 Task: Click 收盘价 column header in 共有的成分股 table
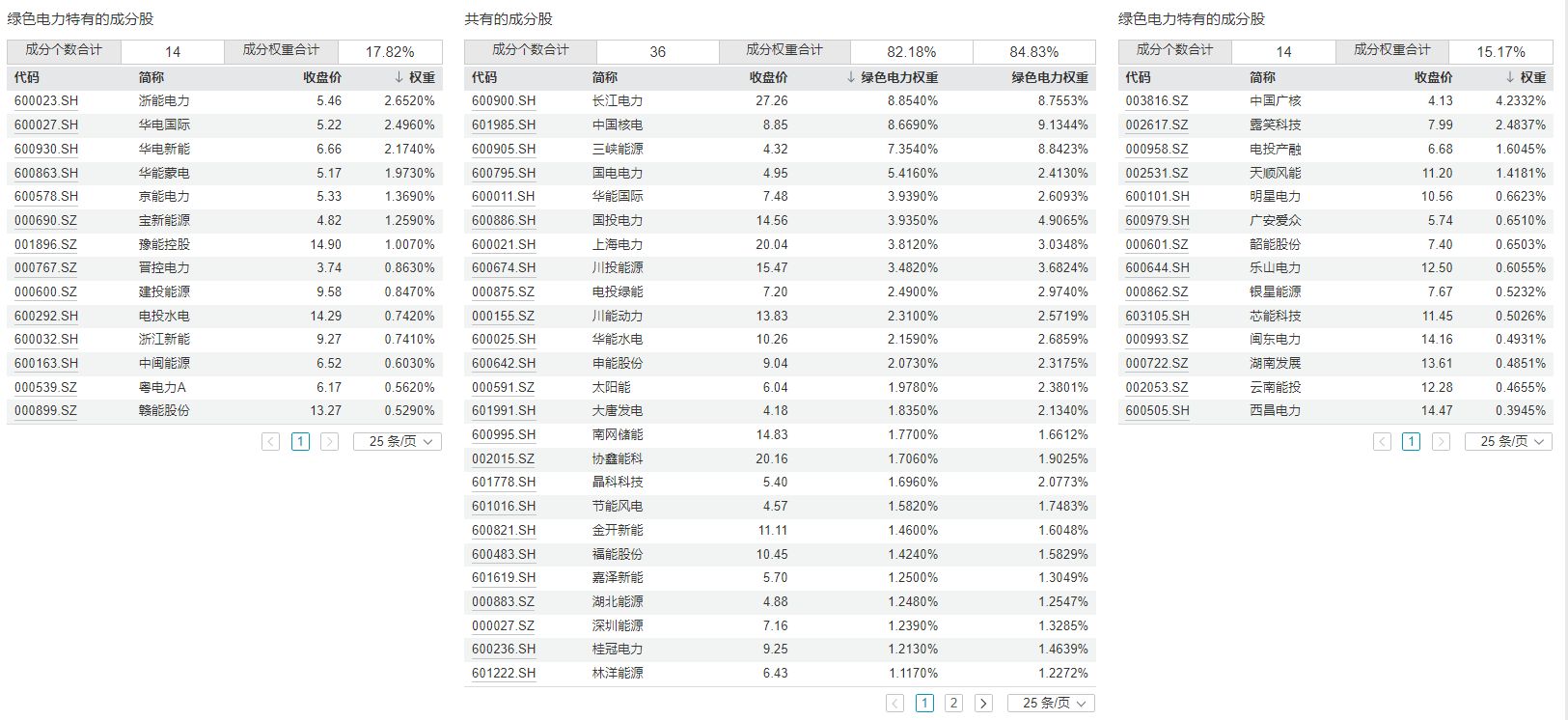coord(768,77)
